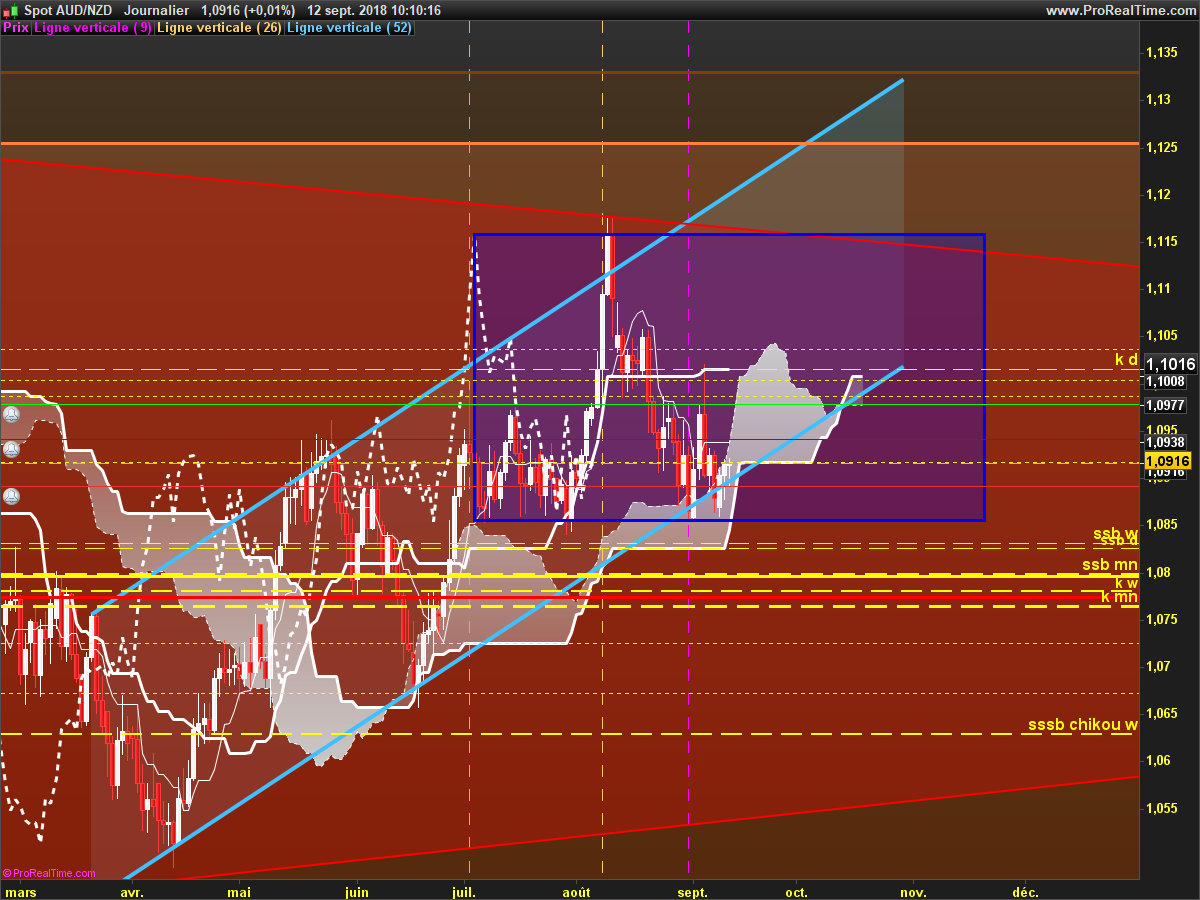Click the 'k w' level label
This screenshot has width=1200, height=900.
coord(1126,582)
